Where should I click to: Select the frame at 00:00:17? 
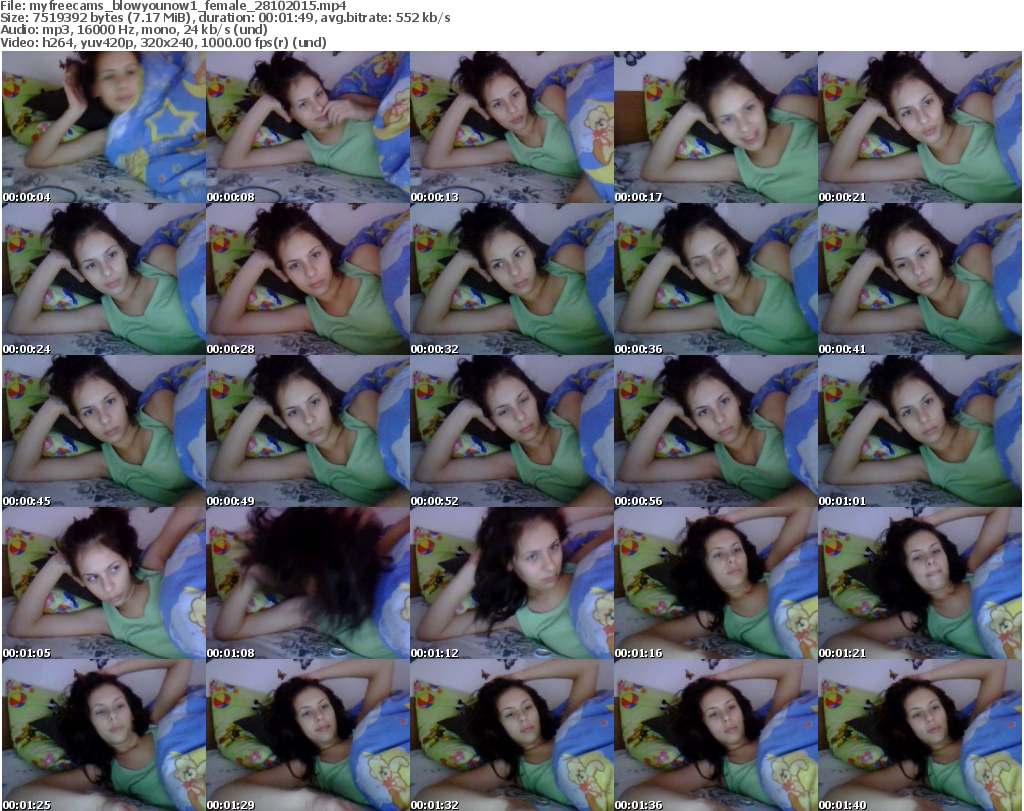coord(716,127)
